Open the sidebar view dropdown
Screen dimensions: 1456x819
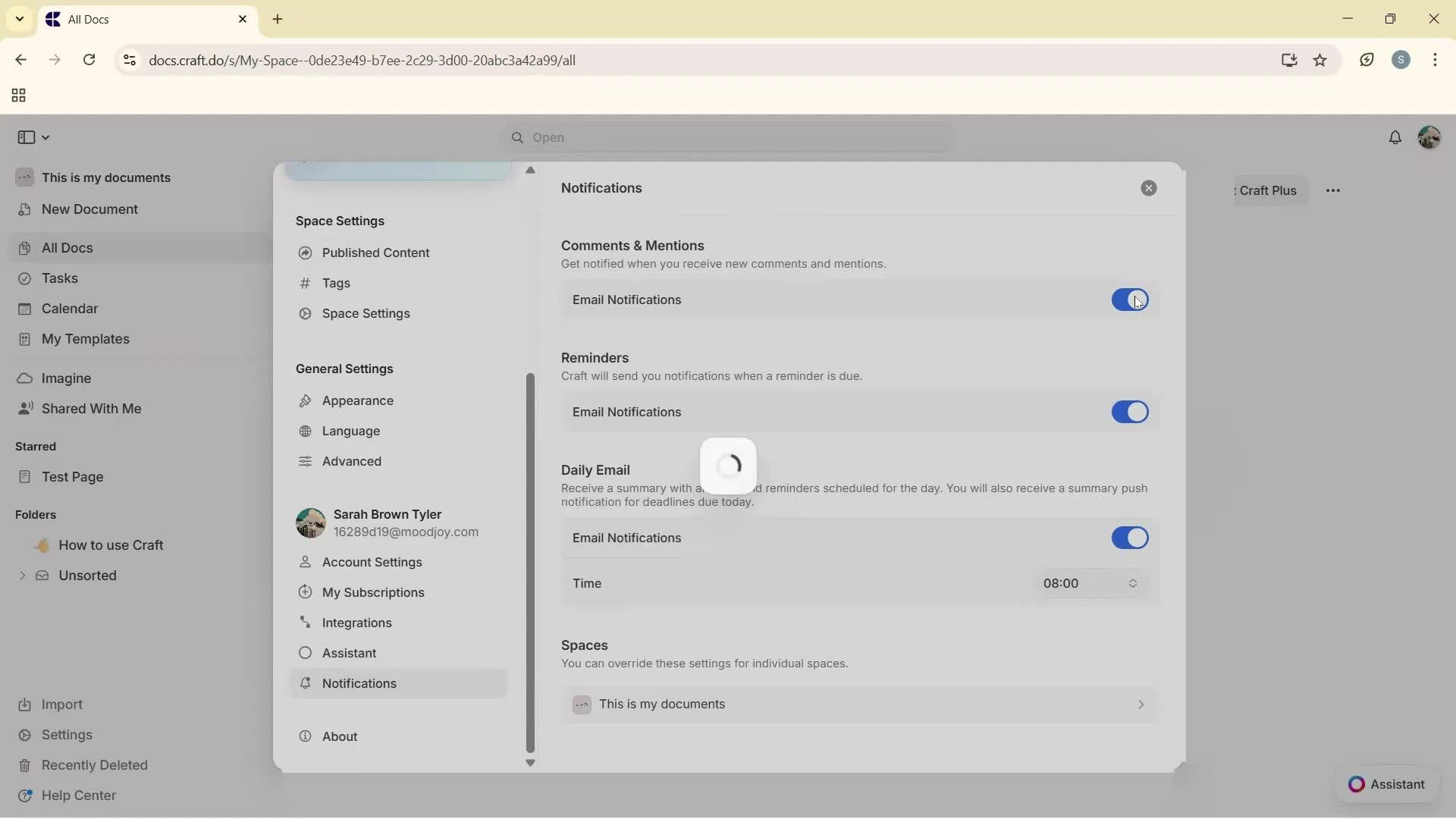tap(33, 137)
